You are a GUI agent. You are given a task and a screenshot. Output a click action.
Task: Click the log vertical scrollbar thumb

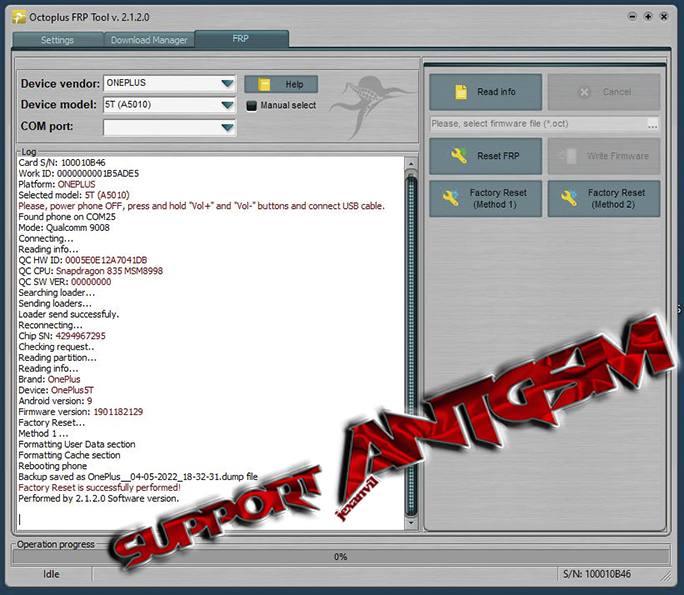(x=410, y=345)
